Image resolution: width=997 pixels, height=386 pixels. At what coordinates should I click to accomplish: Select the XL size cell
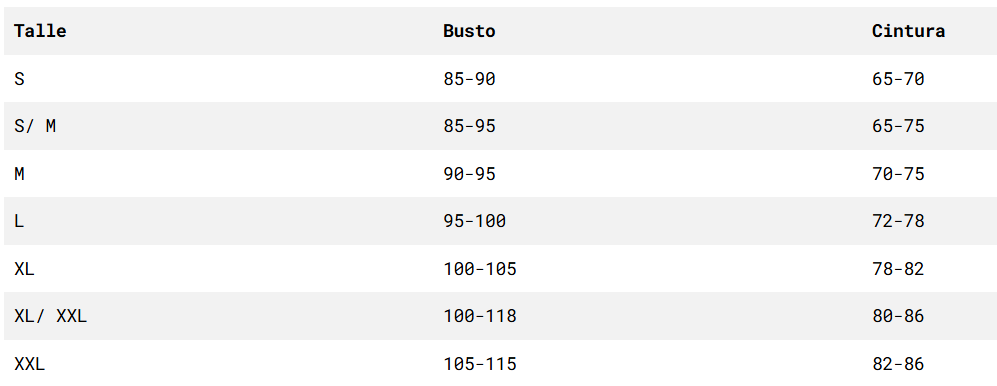24,269
